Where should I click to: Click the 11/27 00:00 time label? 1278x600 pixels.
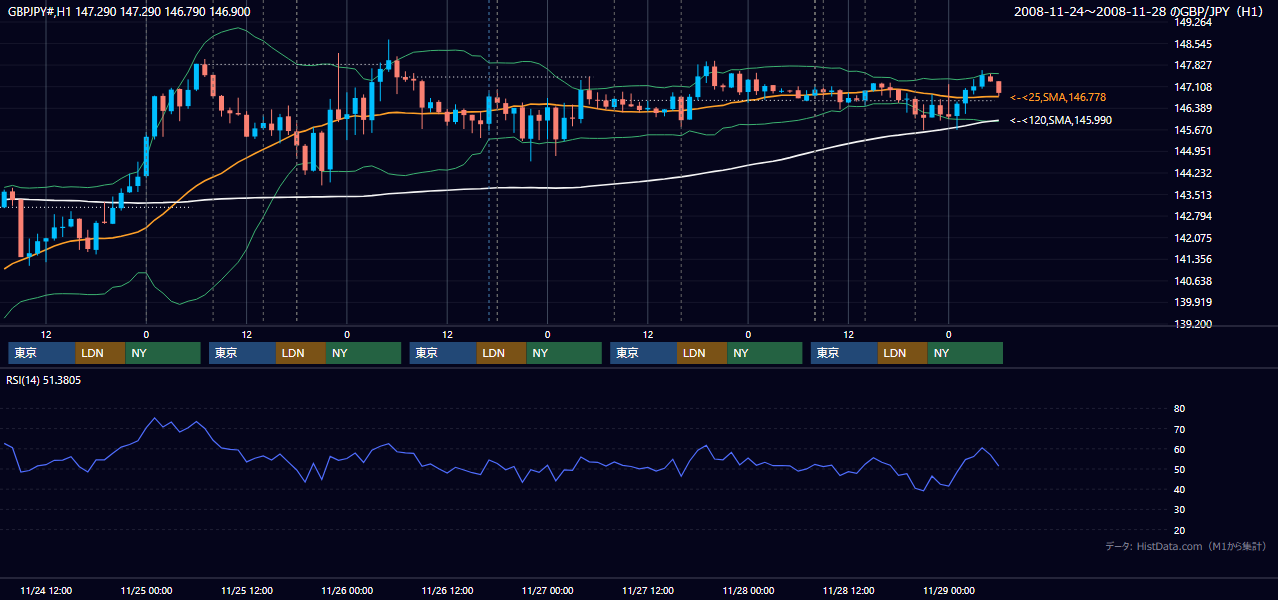547,590
